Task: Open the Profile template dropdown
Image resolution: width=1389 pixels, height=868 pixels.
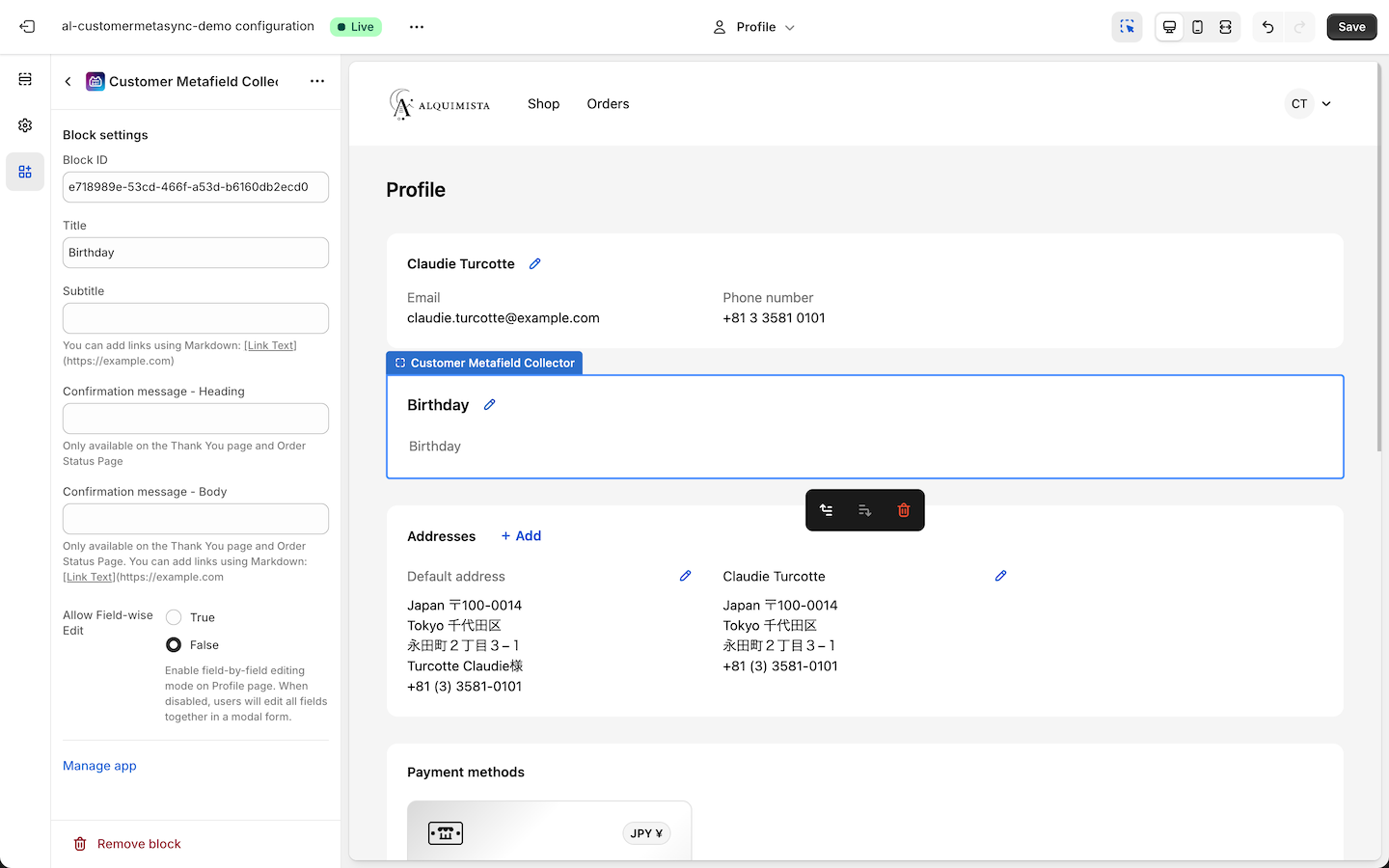Action: coord(753,26)
